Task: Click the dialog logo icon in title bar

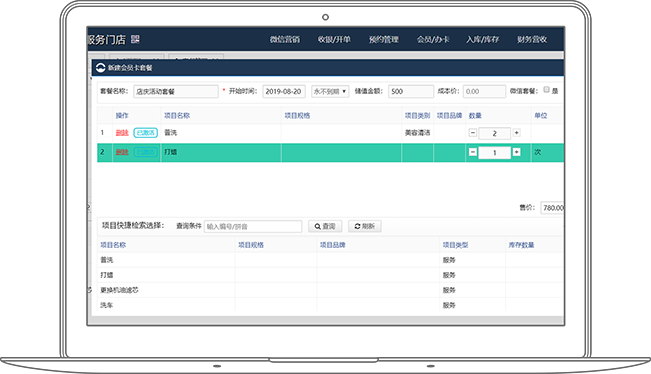Action: pos(100,68)
